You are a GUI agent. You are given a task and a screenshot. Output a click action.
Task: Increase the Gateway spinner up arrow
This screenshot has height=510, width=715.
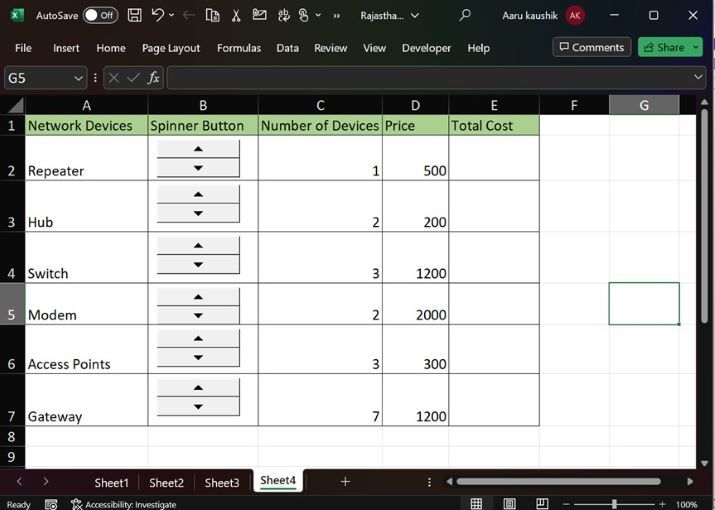click(198, 388)
